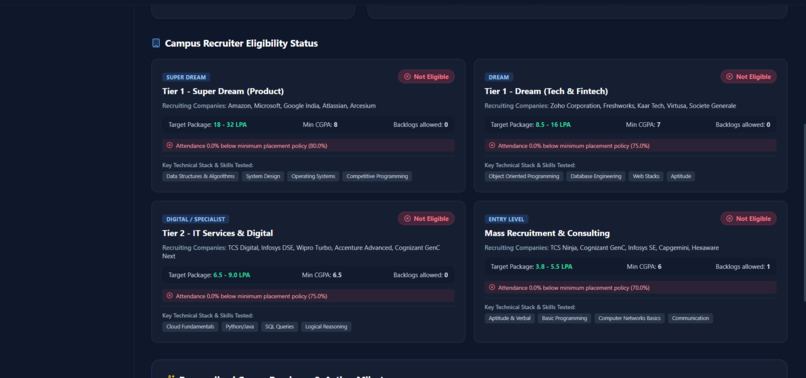
Task: Click the DREAM tag label
Action: click(498, 77)
